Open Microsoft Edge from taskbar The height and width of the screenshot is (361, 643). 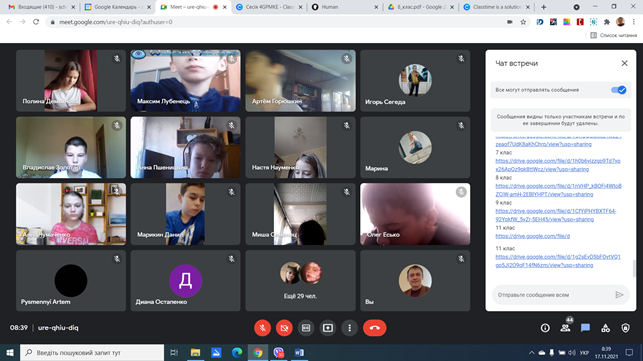coord(237,353)
